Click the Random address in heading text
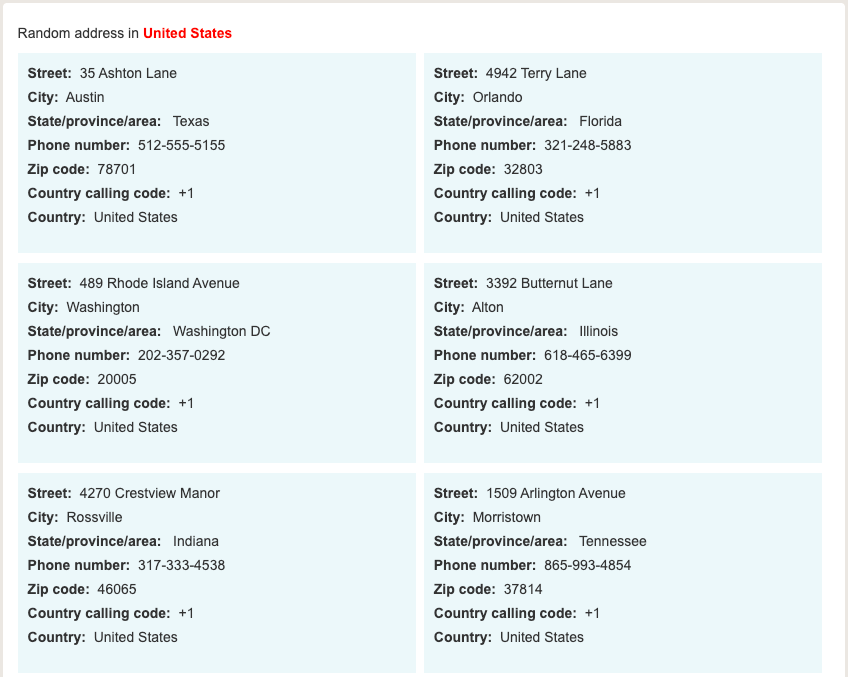 [x=78, y=33]
